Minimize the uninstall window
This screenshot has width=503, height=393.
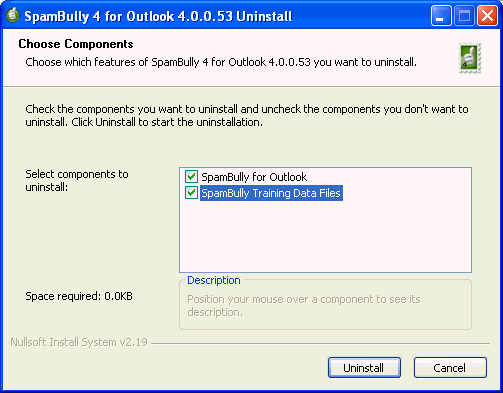[441, 16]
